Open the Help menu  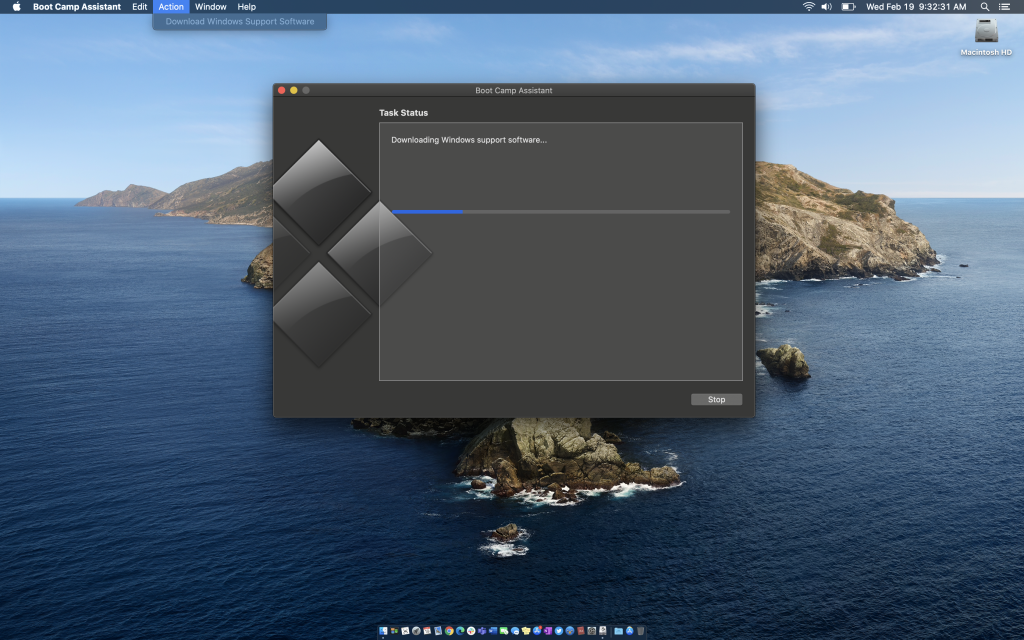click(246, 7)
